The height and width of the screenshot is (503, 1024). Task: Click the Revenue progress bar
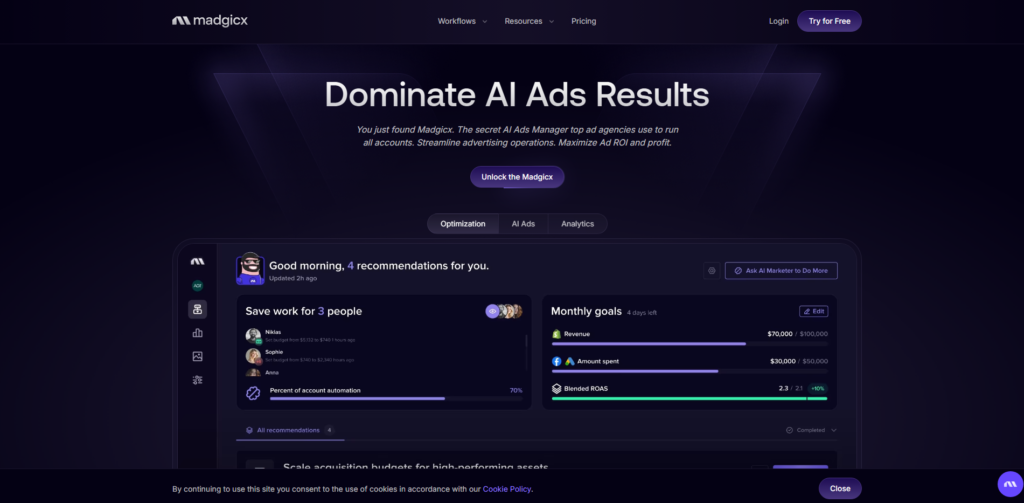tap(690, 344)
